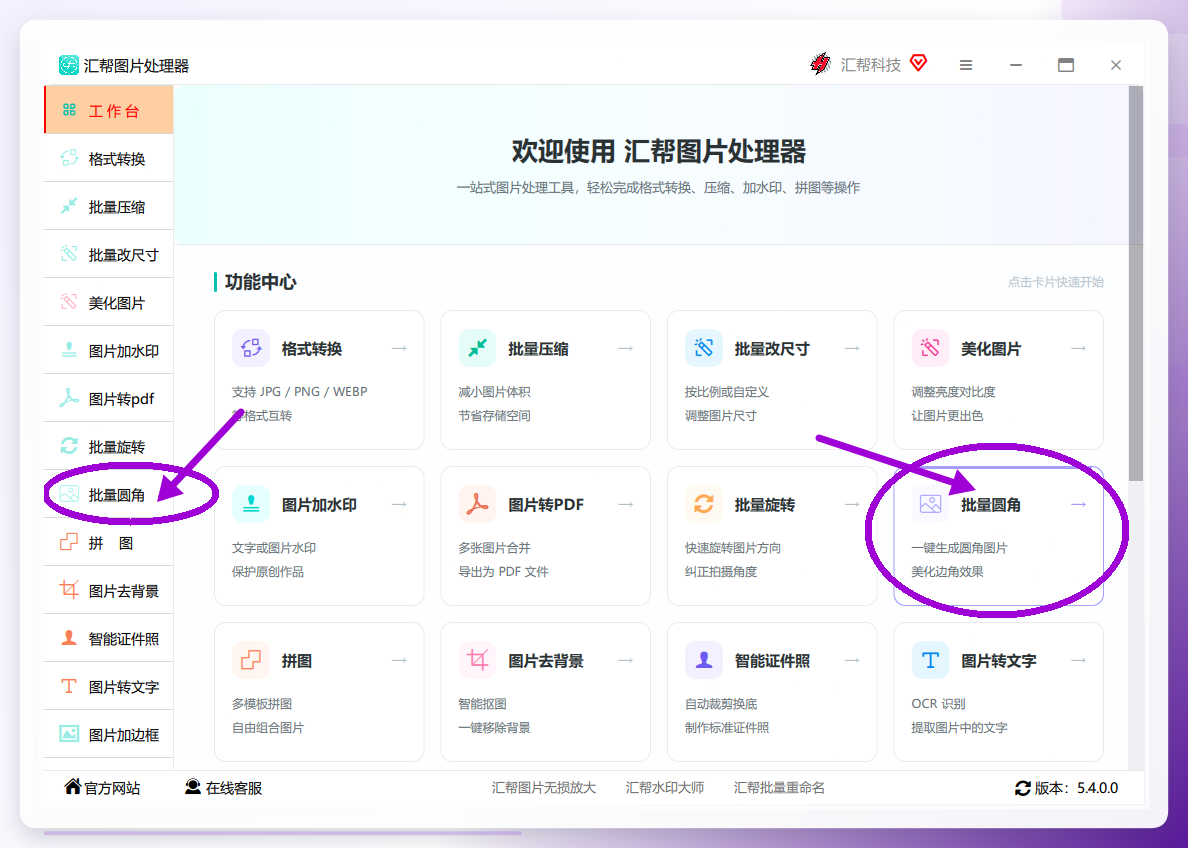Click the 批量旋转 sidebar icon
The width and height of the screenshot is (1188, 848).
[69, 446]
